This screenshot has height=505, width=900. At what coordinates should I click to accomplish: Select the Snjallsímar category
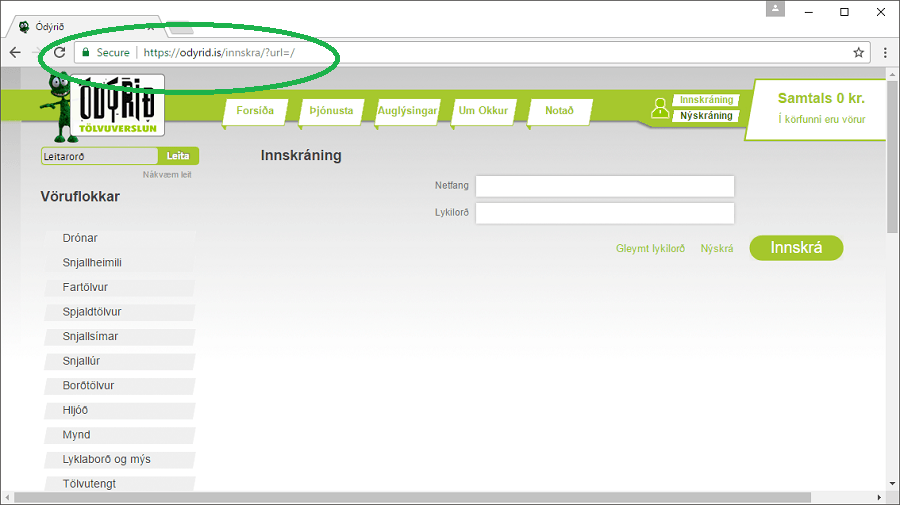119,337
